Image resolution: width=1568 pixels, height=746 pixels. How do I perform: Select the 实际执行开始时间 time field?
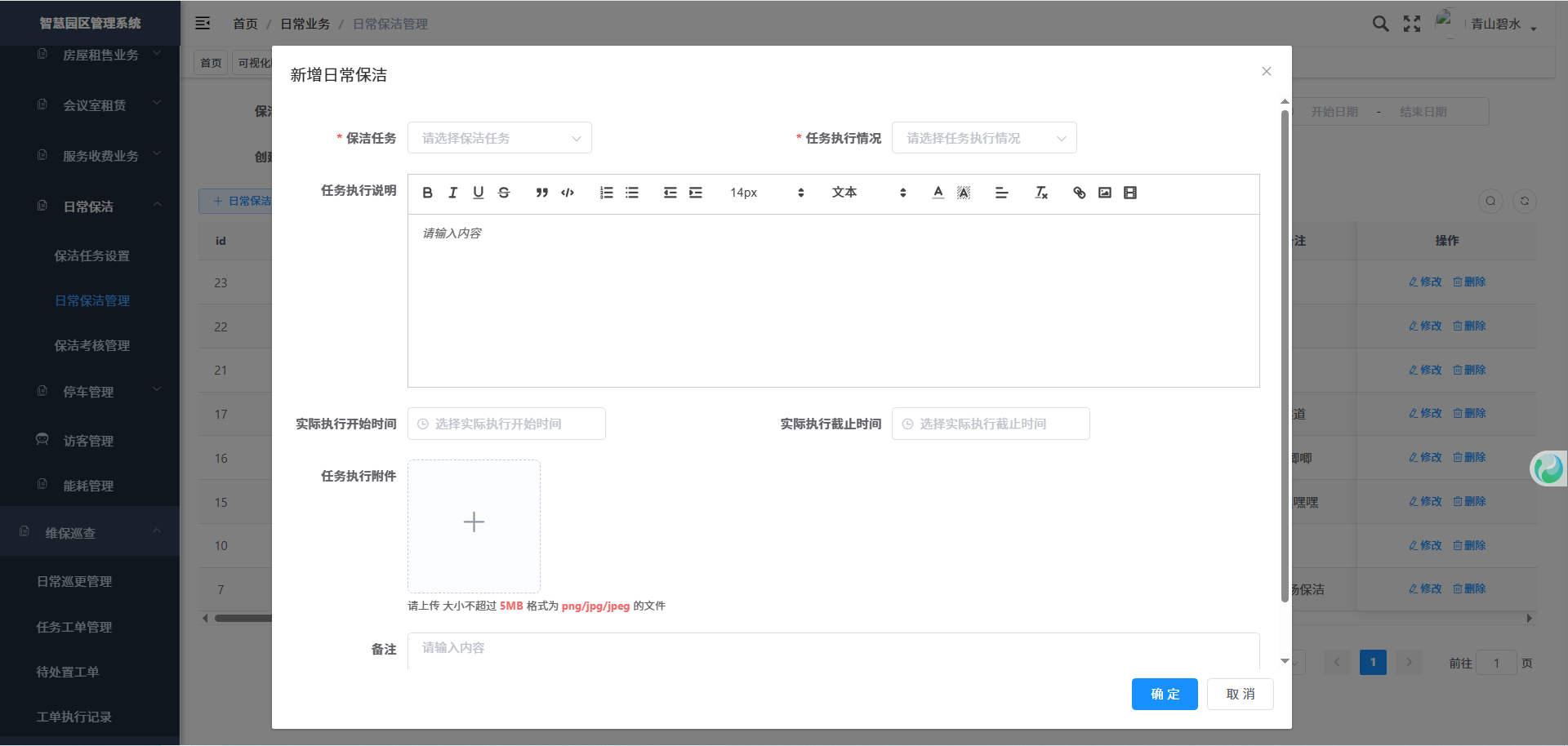point(506,424)
